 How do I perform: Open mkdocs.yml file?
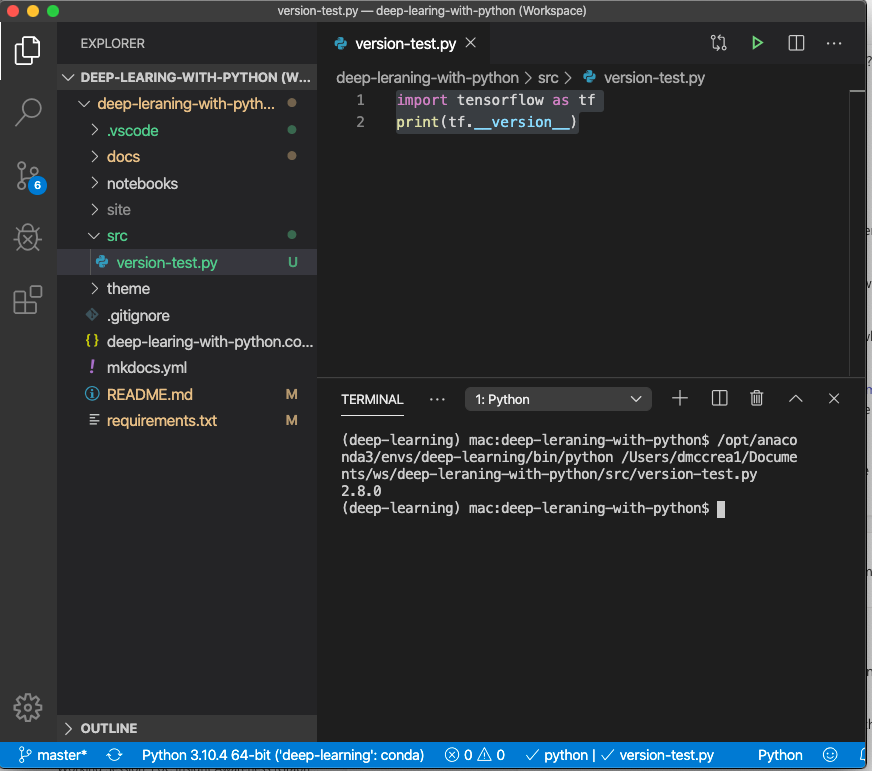pos(187,367)
